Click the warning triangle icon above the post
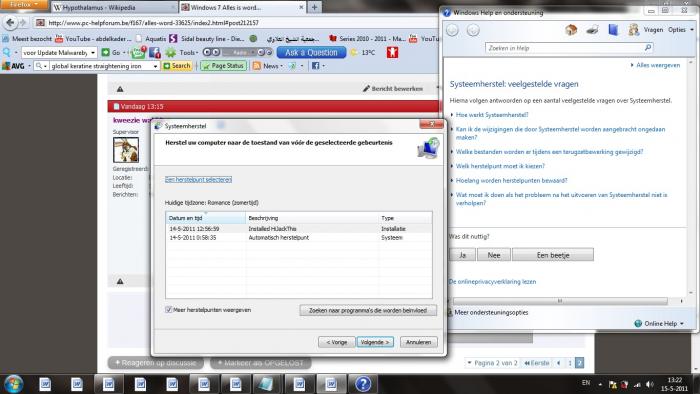The width and height of the screenshot is (700, 394). coord(120,89)
